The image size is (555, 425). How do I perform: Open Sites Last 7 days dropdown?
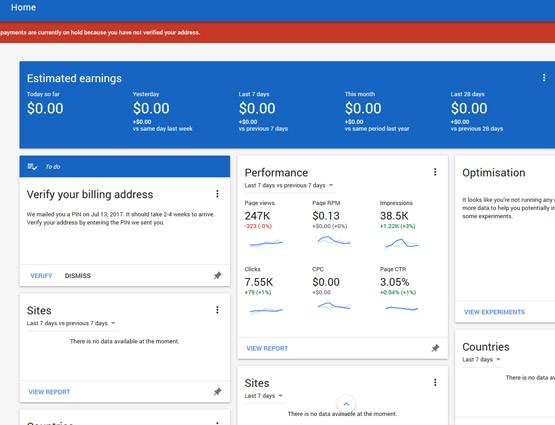(264, 396)
